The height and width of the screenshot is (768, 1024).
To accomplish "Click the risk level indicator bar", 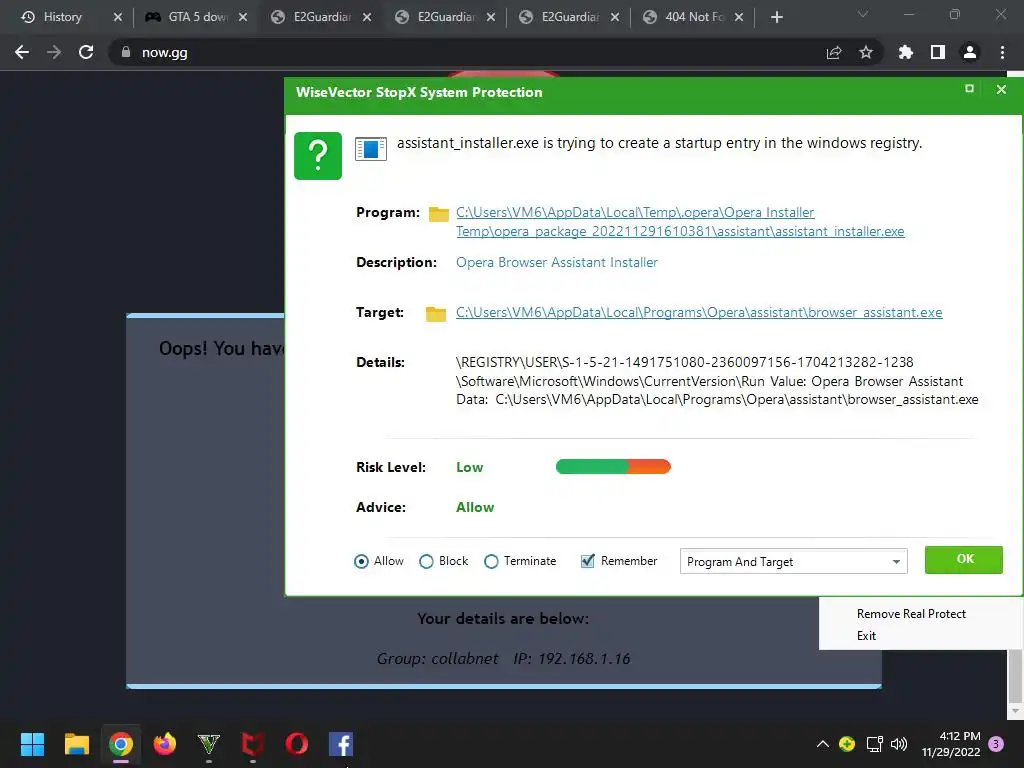I will click(613, 466).
